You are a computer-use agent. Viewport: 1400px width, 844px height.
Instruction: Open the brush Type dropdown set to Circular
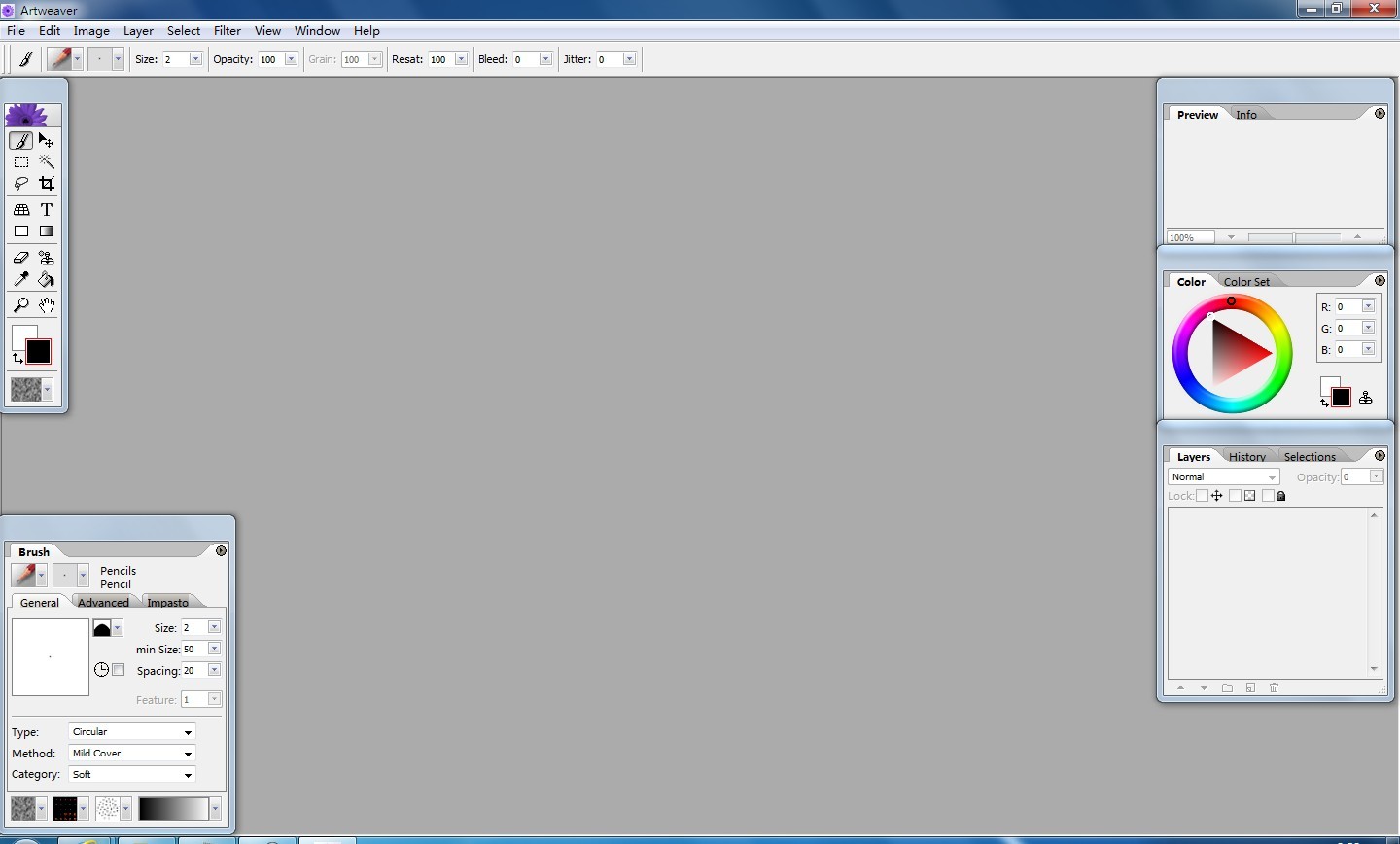click(x=131, y=732)
